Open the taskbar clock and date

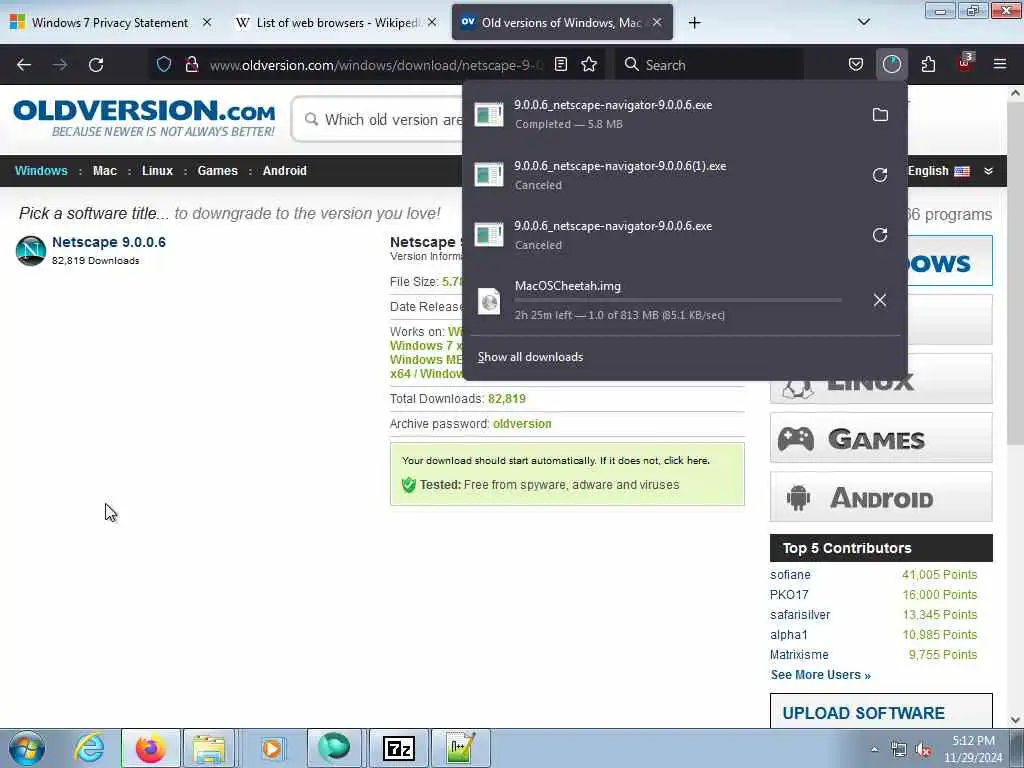973,749
